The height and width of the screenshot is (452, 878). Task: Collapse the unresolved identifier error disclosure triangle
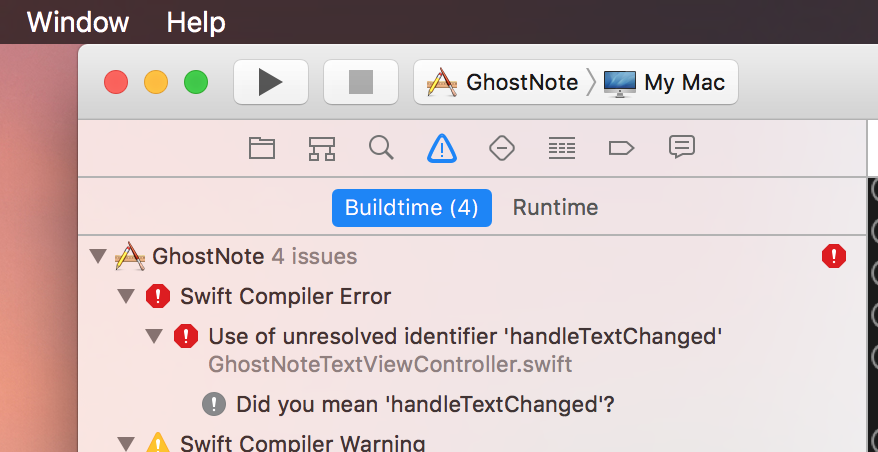click(154, 337)
